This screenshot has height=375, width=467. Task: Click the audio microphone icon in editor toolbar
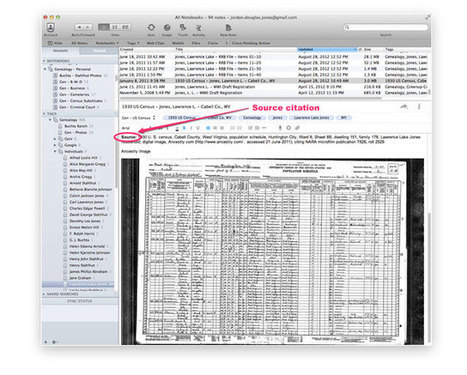point(280,128)
